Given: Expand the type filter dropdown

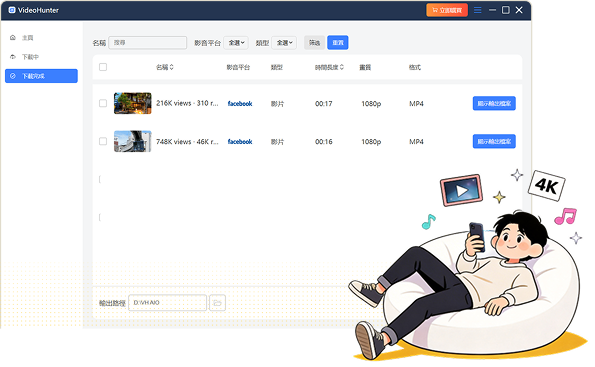Looking at the screenshot, I should [284, 43].
